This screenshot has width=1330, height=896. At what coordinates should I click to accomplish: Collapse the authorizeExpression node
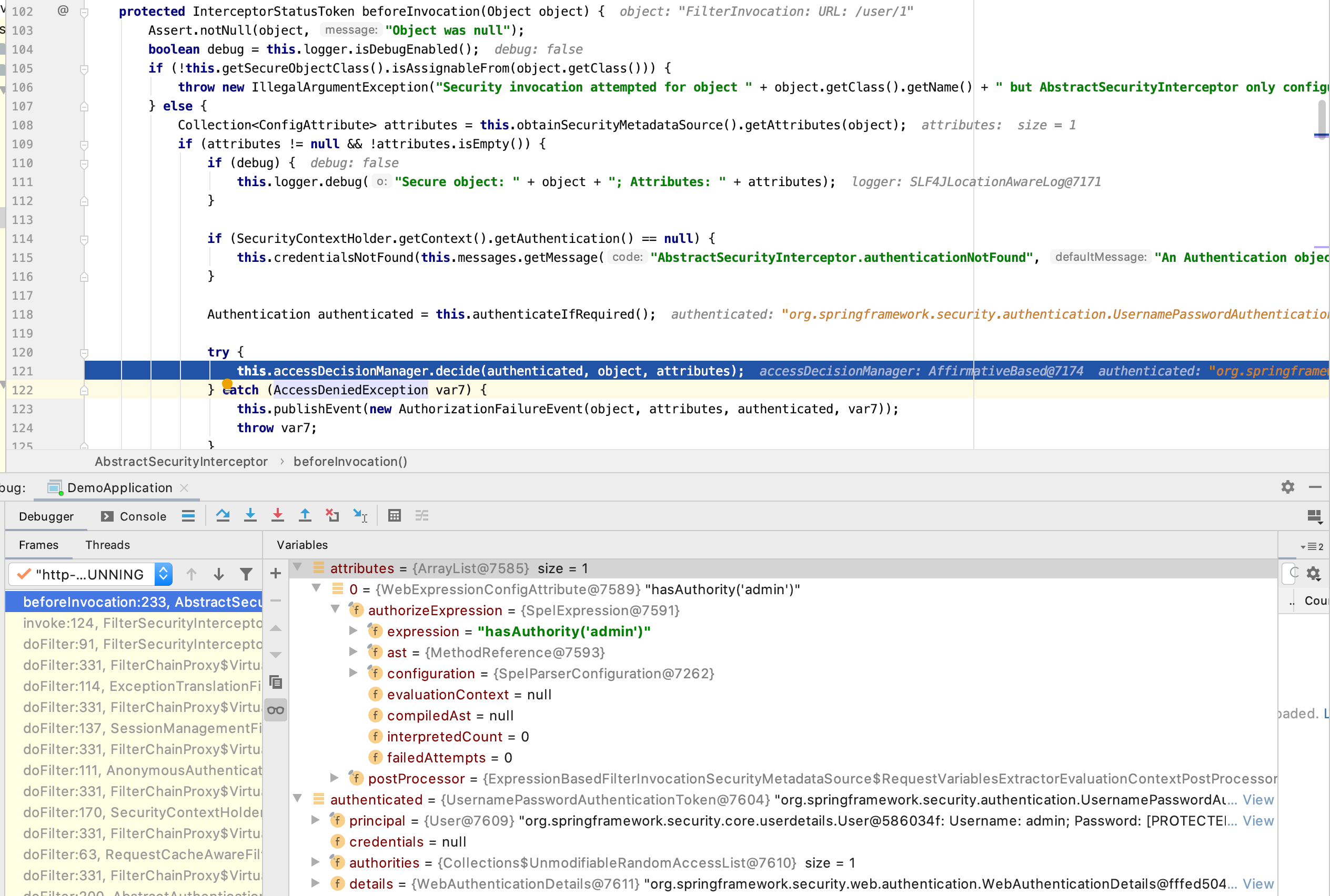click(335, 609)
